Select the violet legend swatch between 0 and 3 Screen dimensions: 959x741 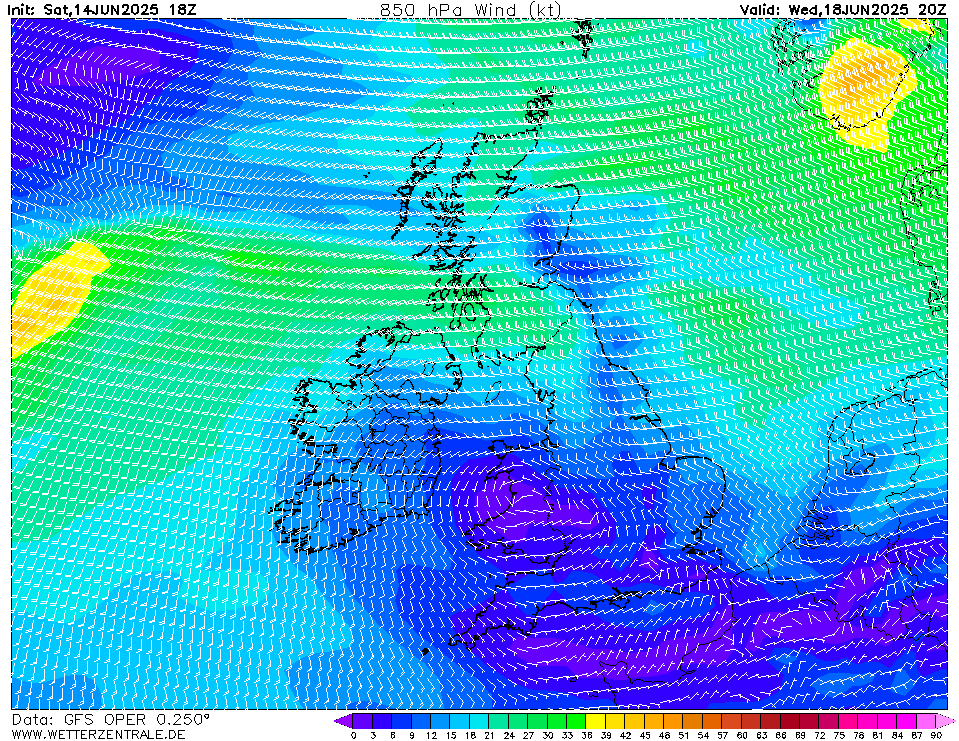[363, 721]
